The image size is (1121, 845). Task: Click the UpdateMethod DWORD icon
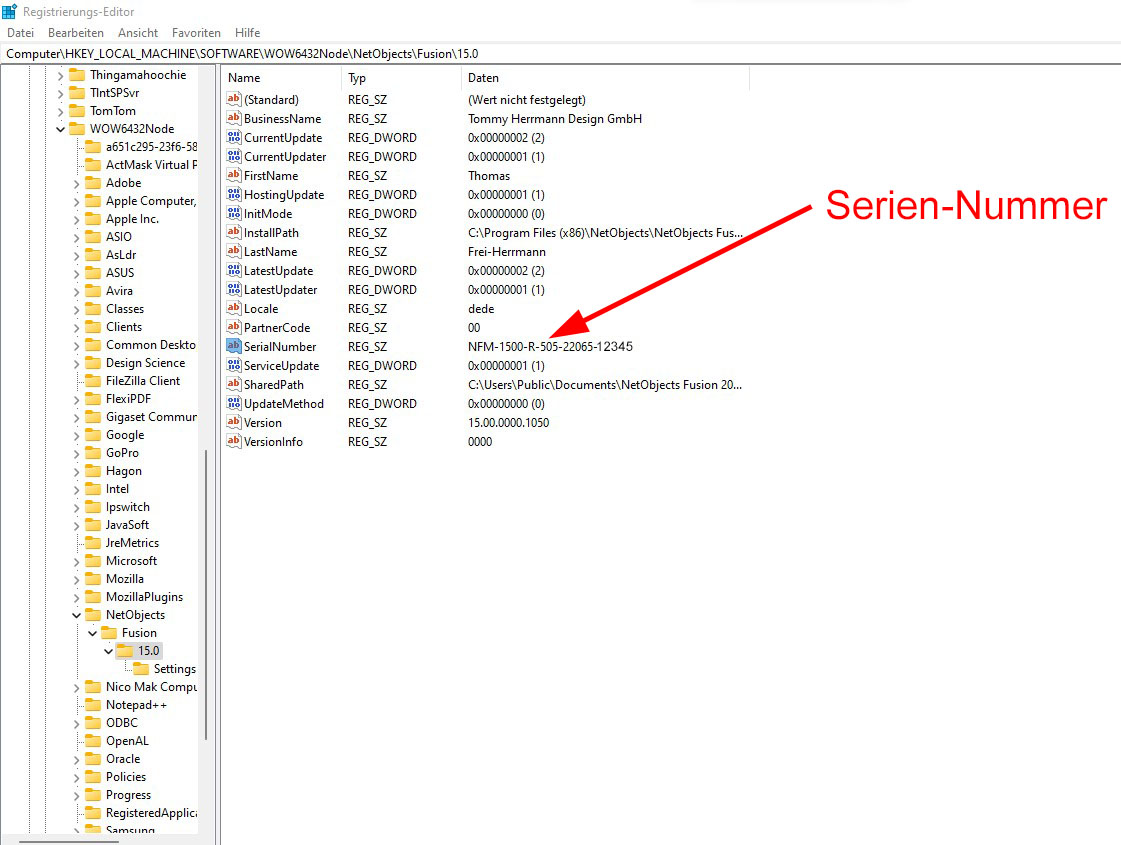234,404
